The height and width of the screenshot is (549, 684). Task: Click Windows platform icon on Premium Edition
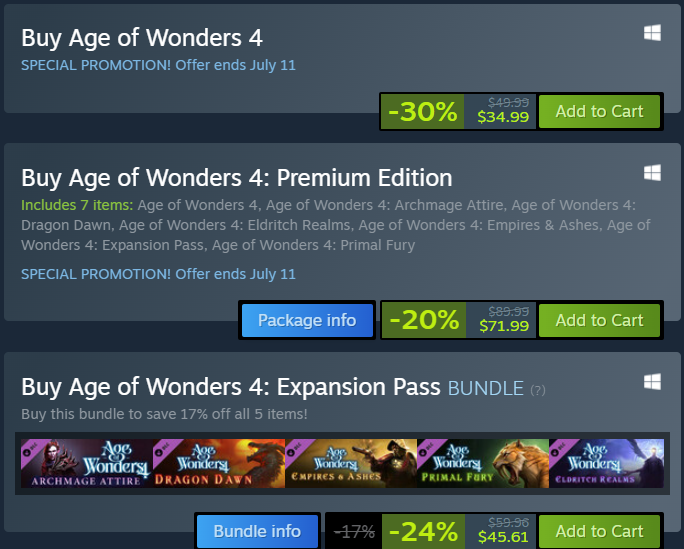652,173
